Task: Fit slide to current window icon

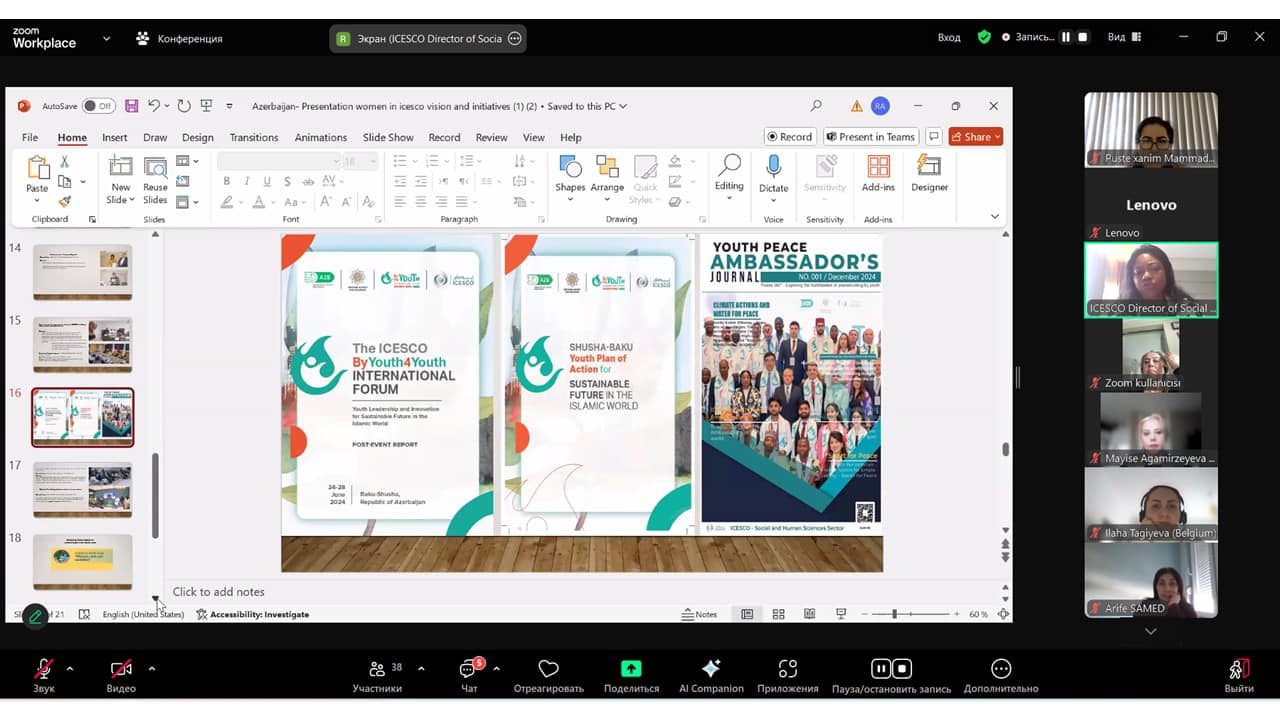Action: click(x=1003, y=614)
